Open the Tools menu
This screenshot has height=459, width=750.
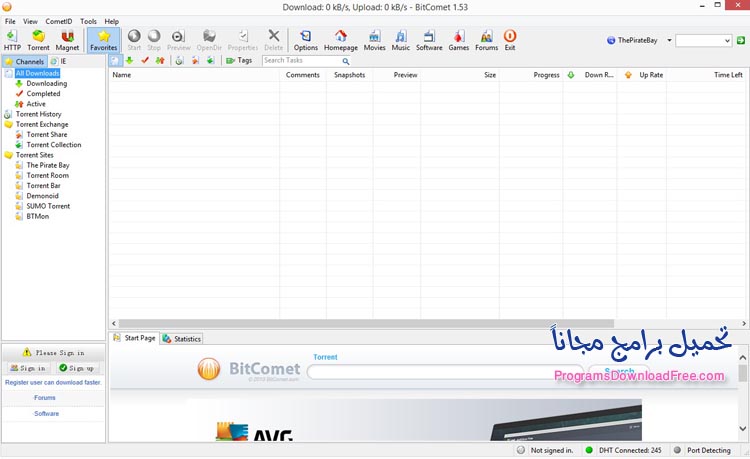88,21
